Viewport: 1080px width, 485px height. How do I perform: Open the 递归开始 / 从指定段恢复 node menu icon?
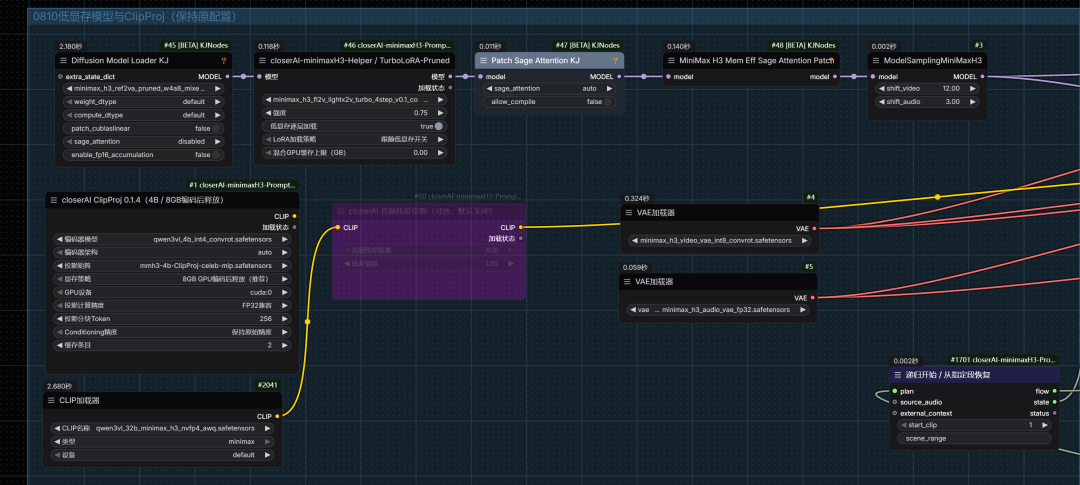897,375
